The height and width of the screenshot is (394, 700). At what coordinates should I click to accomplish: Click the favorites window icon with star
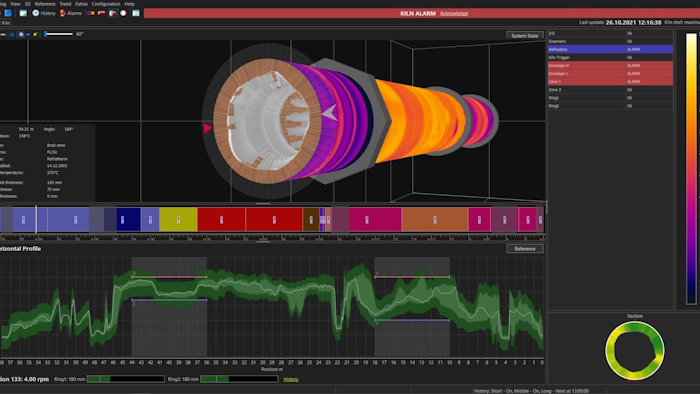[x=136, y=13]
